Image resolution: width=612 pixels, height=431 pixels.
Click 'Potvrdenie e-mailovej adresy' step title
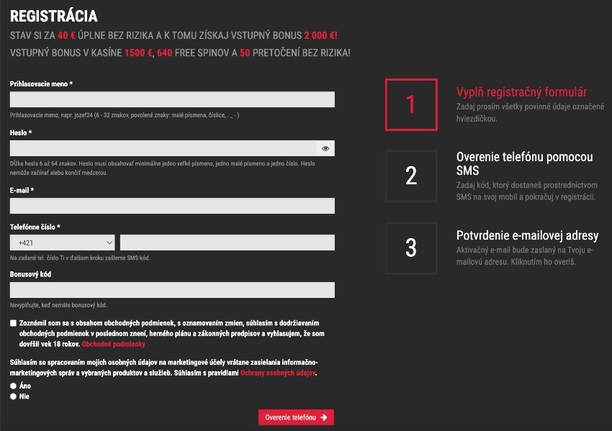[527, 235]
